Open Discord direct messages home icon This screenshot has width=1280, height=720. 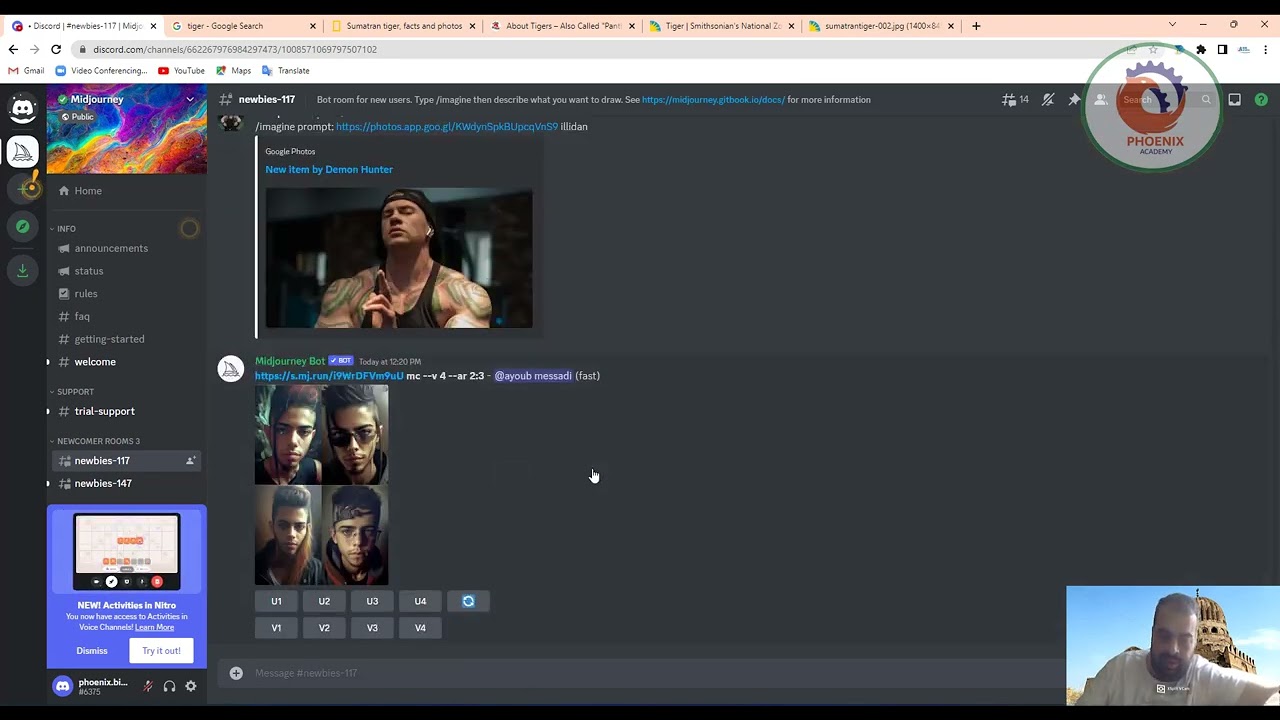coord(23,108)
